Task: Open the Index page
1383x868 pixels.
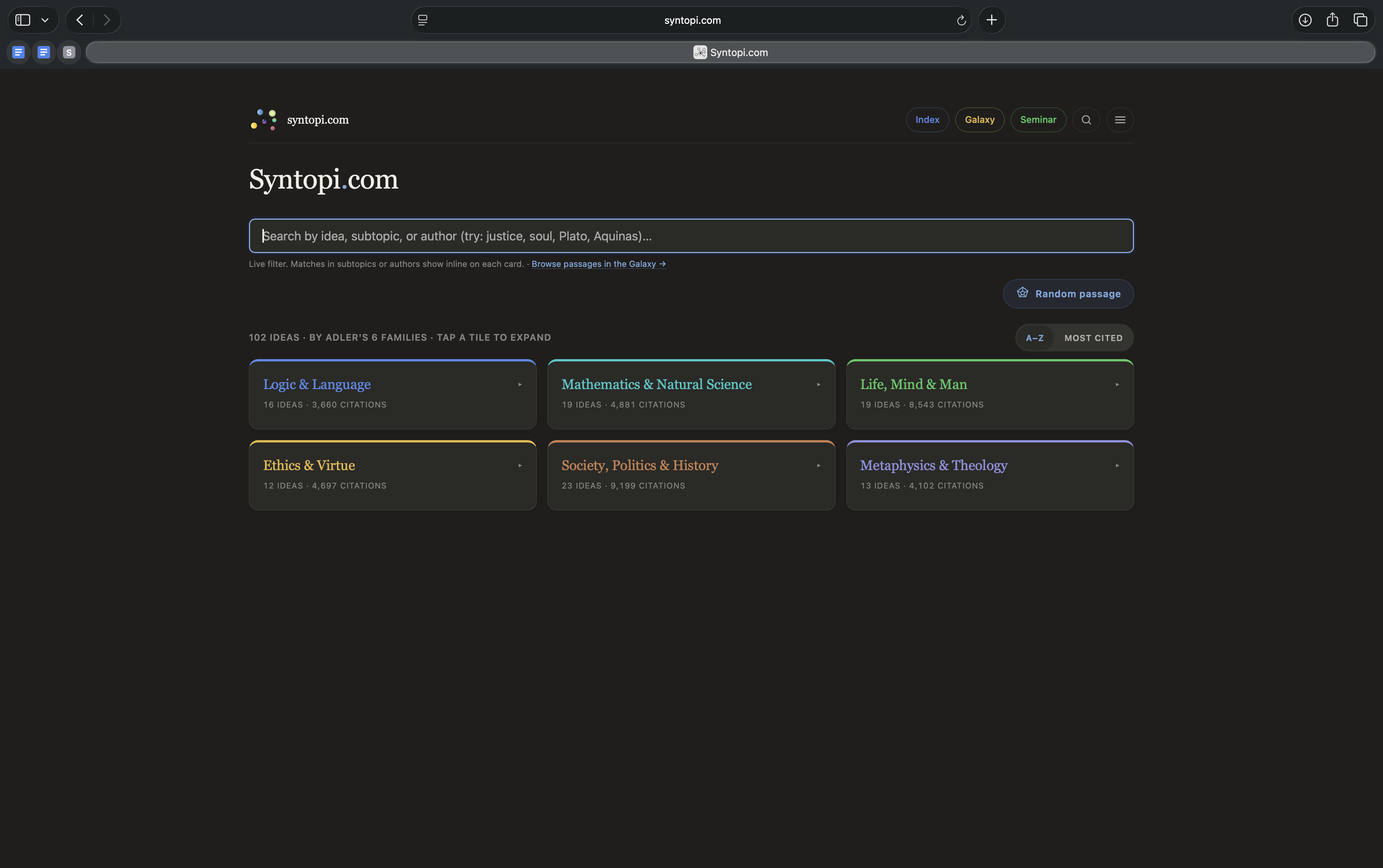Action: 927,119
